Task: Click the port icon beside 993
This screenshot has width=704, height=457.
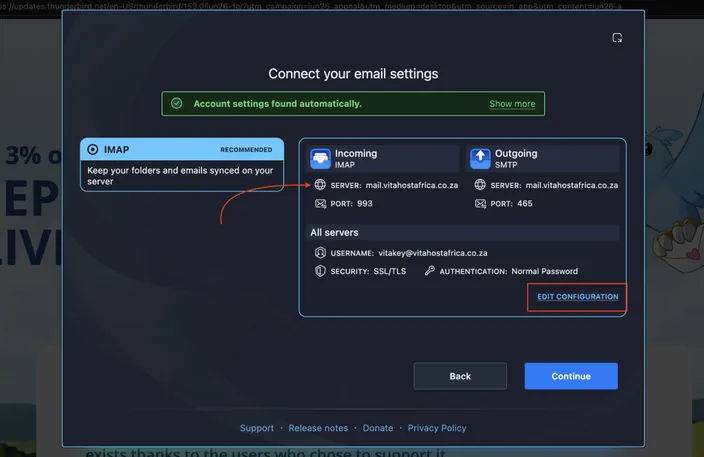Action: coord(320,204)
